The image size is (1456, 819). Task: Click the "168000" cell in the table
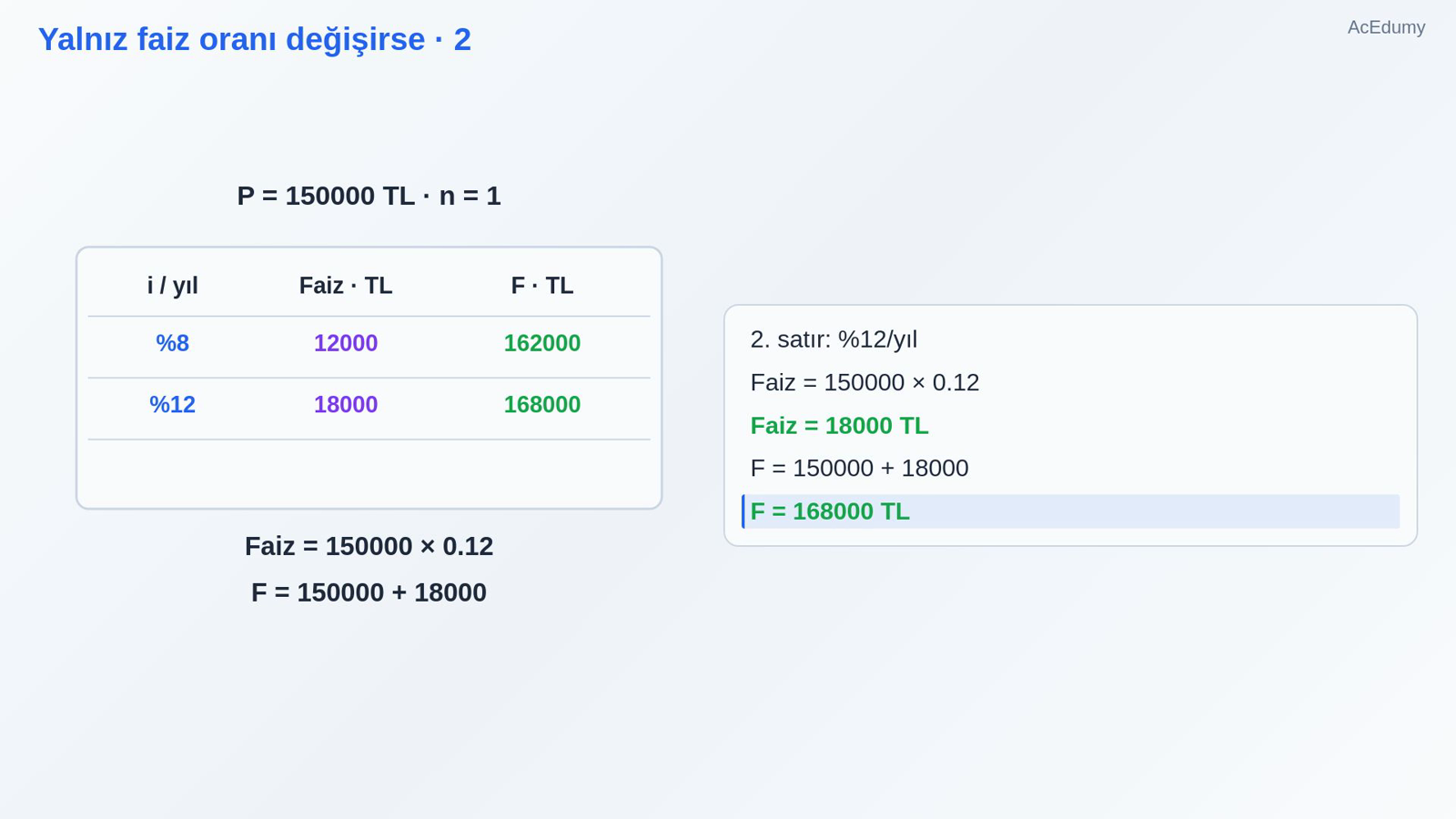click(x=542, y=405)
